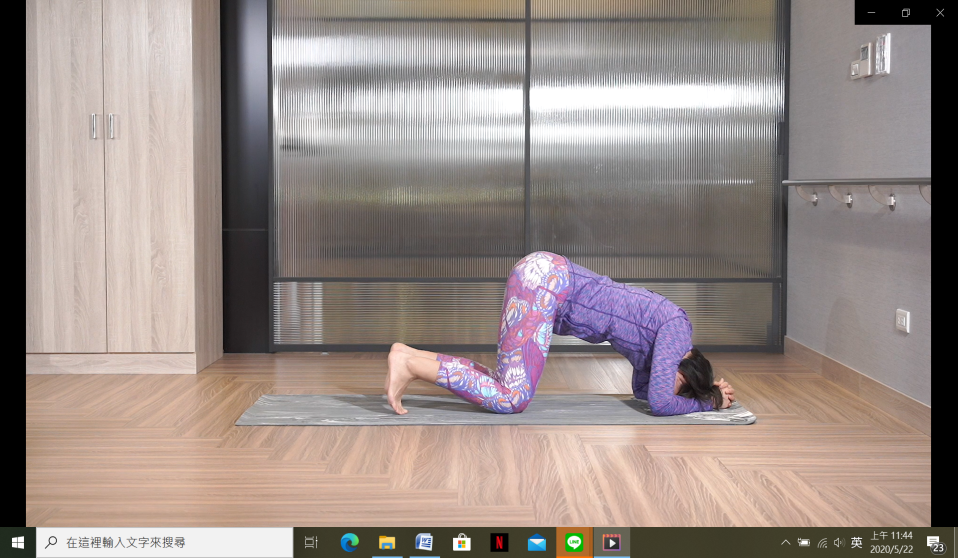
Task: Close the video player window
Action: tap(940, 12)
